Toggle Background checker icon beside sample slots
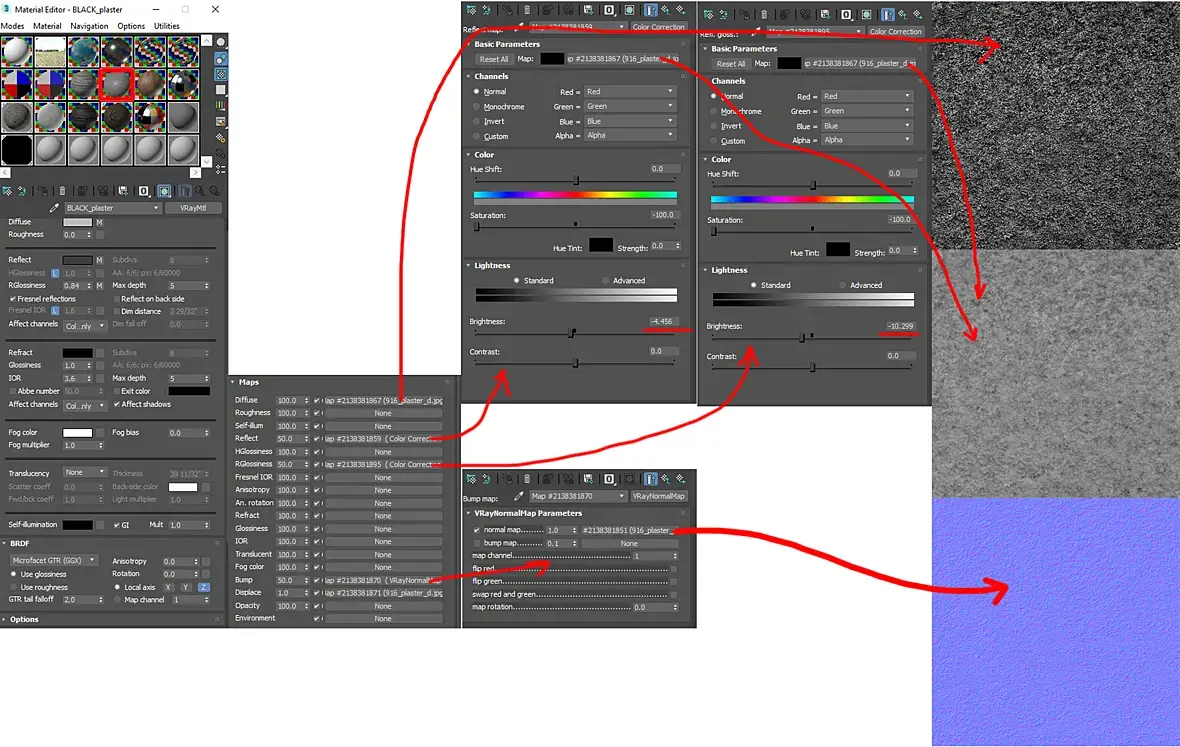The width and height of the screenshot is (1180, 747). pyautogui.click(x=220, y=74)
